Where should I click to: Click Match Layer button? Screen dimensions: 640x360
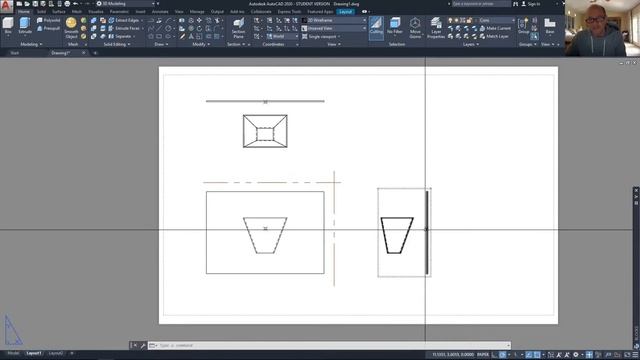pos(494,36)
